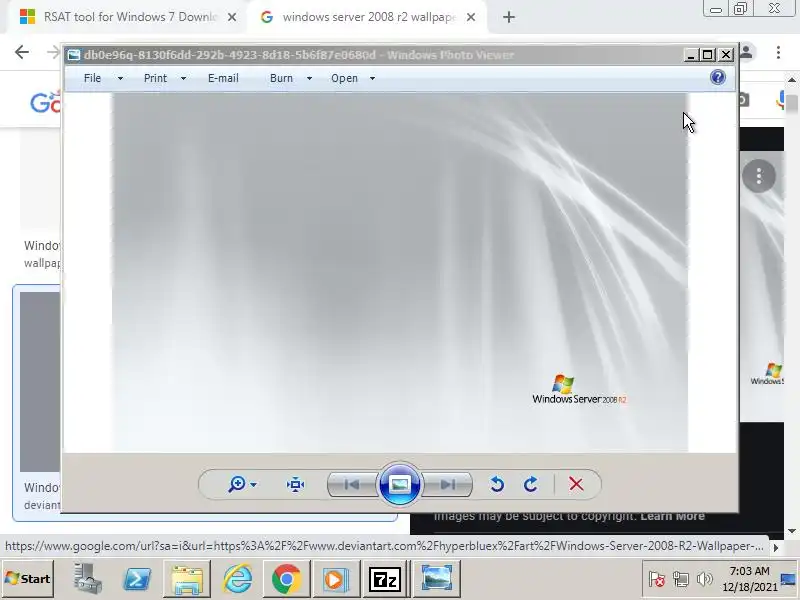
Task: Open the zoom magnifier in Photo Viewer
Action: coord(237,484)
